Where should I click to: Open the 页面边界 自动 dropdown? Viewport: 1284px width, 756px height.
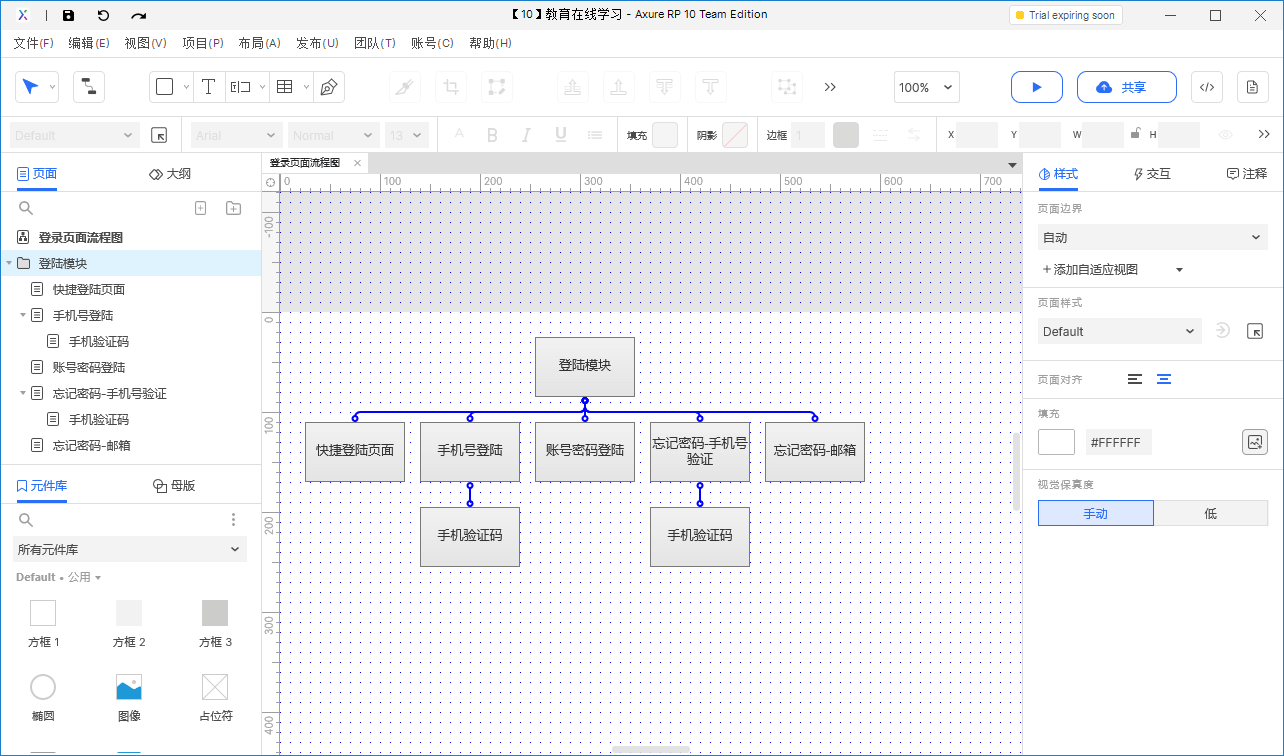(x=1153, y=237)
